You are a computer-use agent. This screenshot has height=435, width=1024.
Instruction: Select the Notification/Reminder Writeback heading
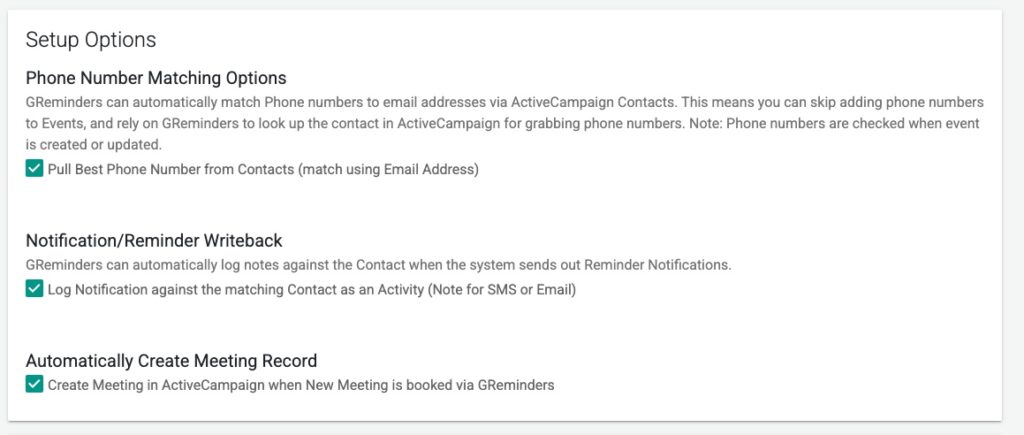[x=154, y=241]
